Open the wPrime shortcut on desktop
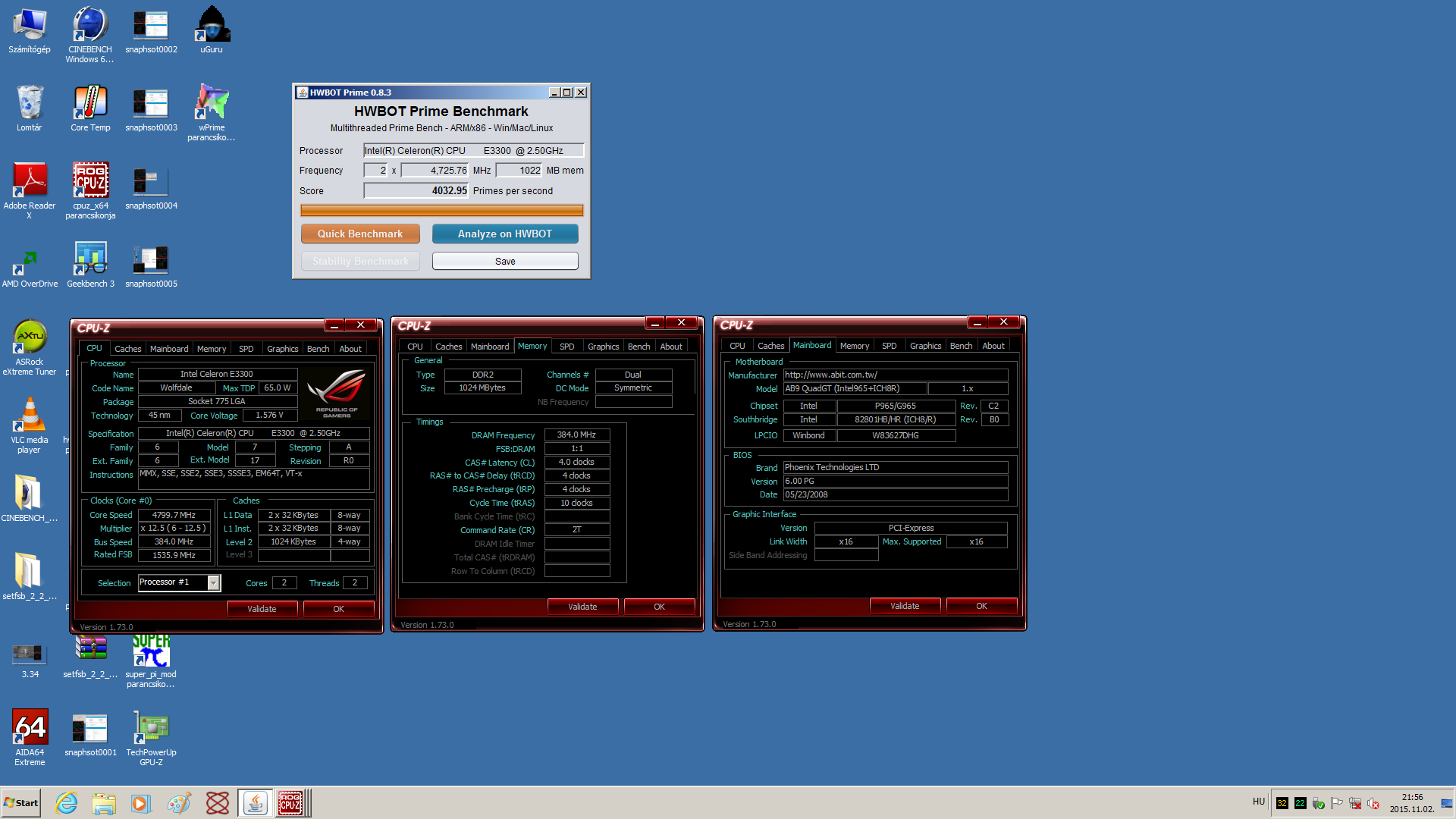The height and width of the screenshot is (819, 1456). tap(212, 112)
